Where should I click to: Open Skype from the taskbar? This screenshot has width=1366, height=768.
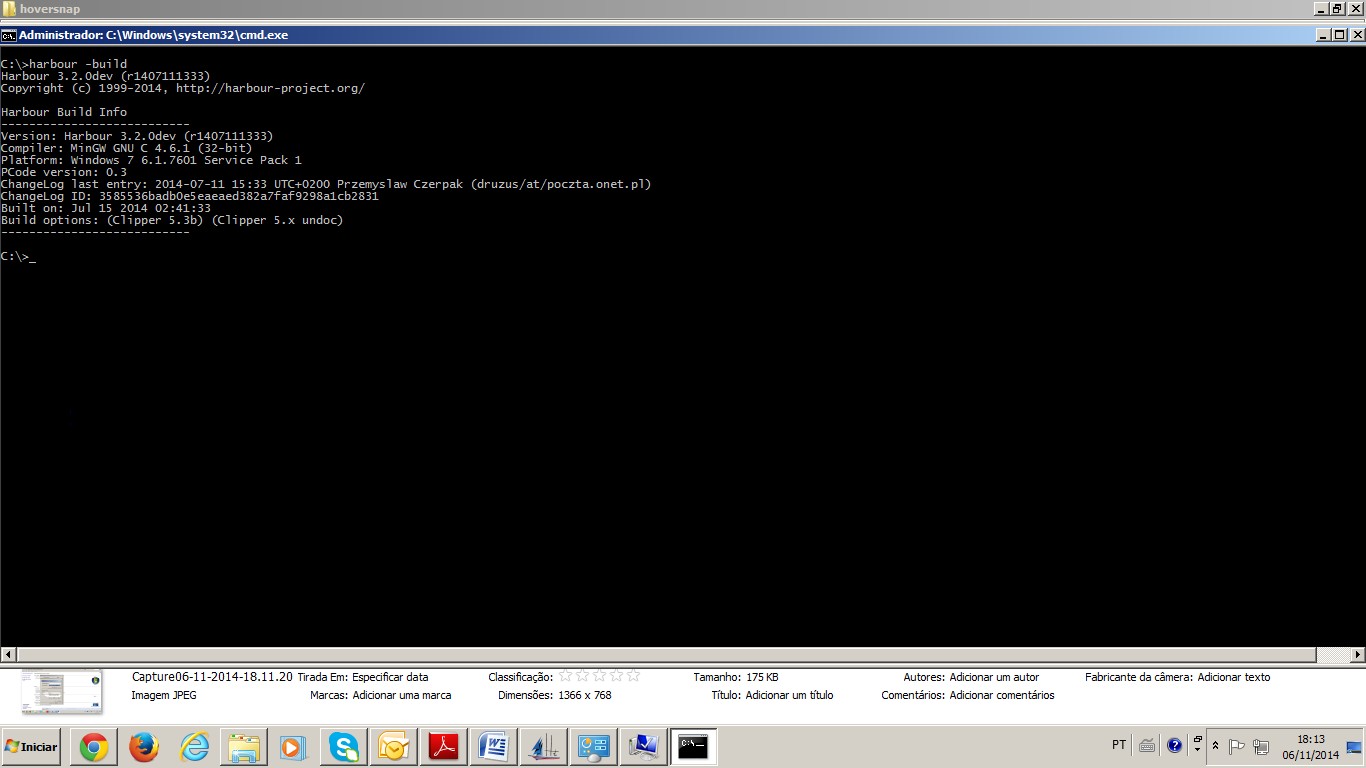click(x=344, y=747)
